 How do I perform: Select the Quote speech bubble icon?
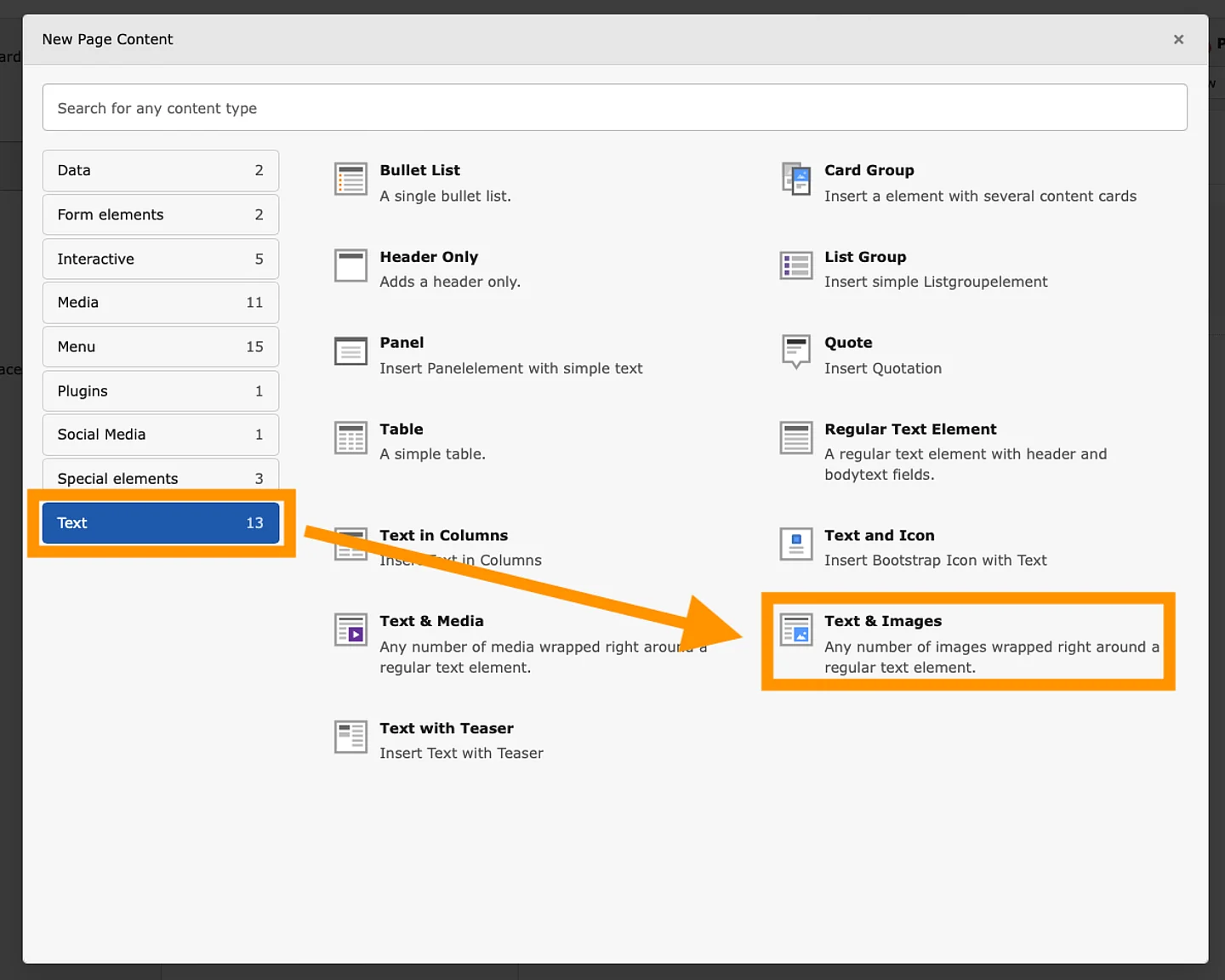(796, 351)
